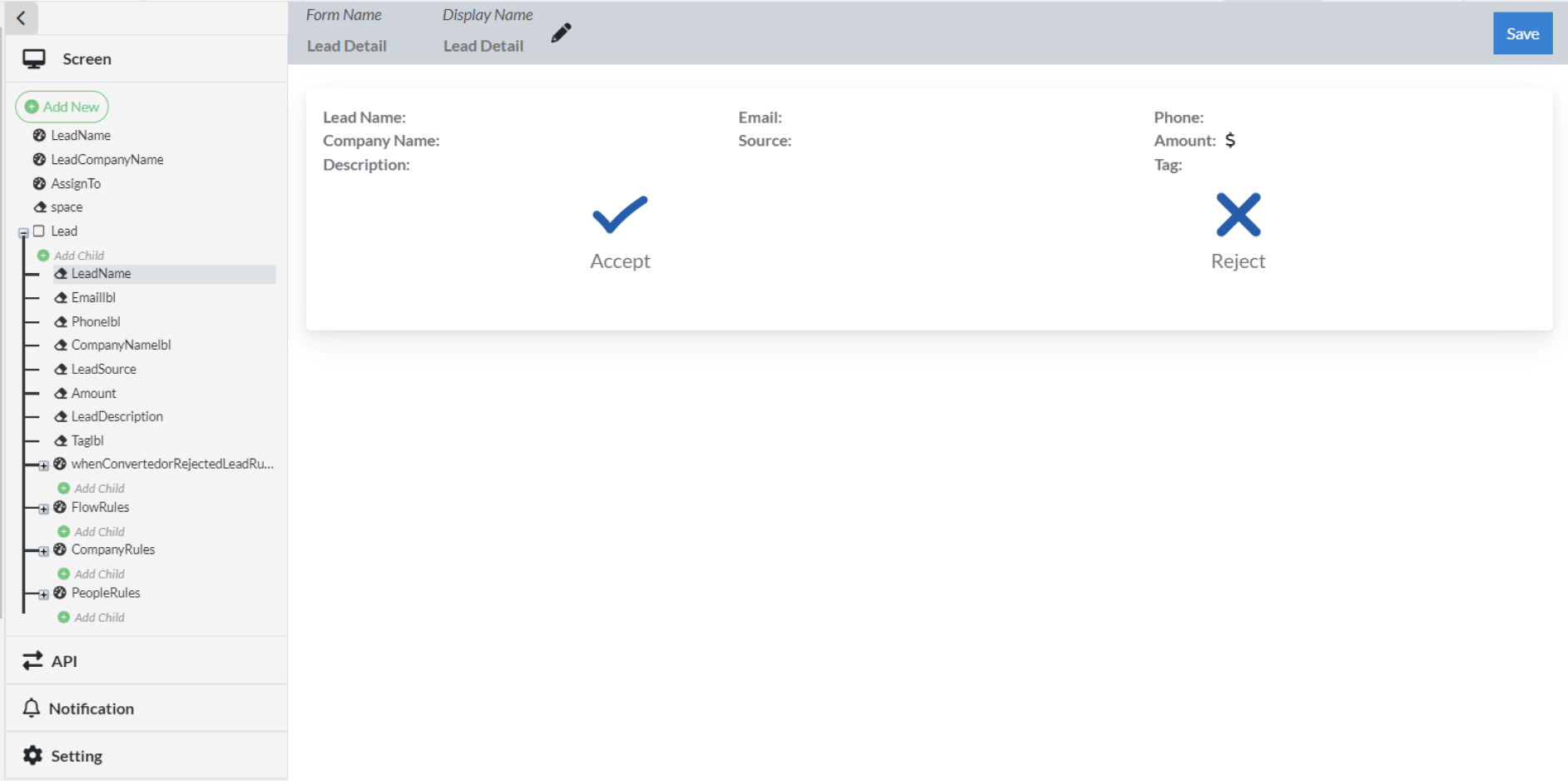Screen dimensions: 1568x781
Task: Click the back arrow at top left
Action: pyautogui.click(x=22, y=17)
